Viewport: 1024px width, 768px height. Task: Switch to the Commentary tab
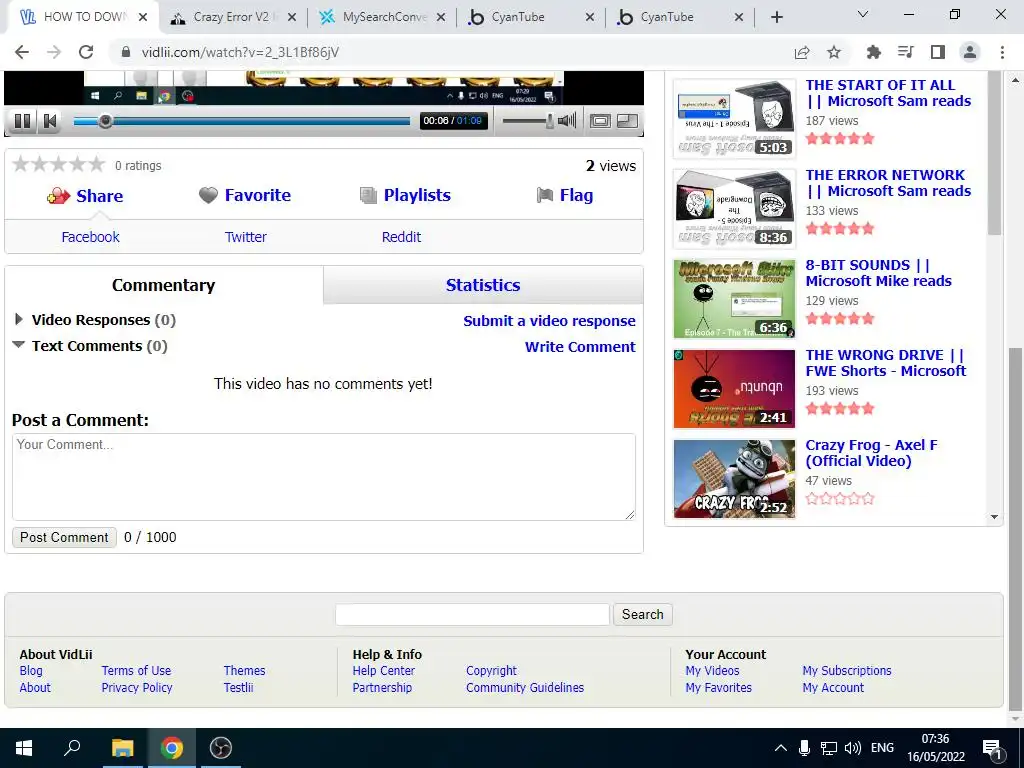pos(163,285)
